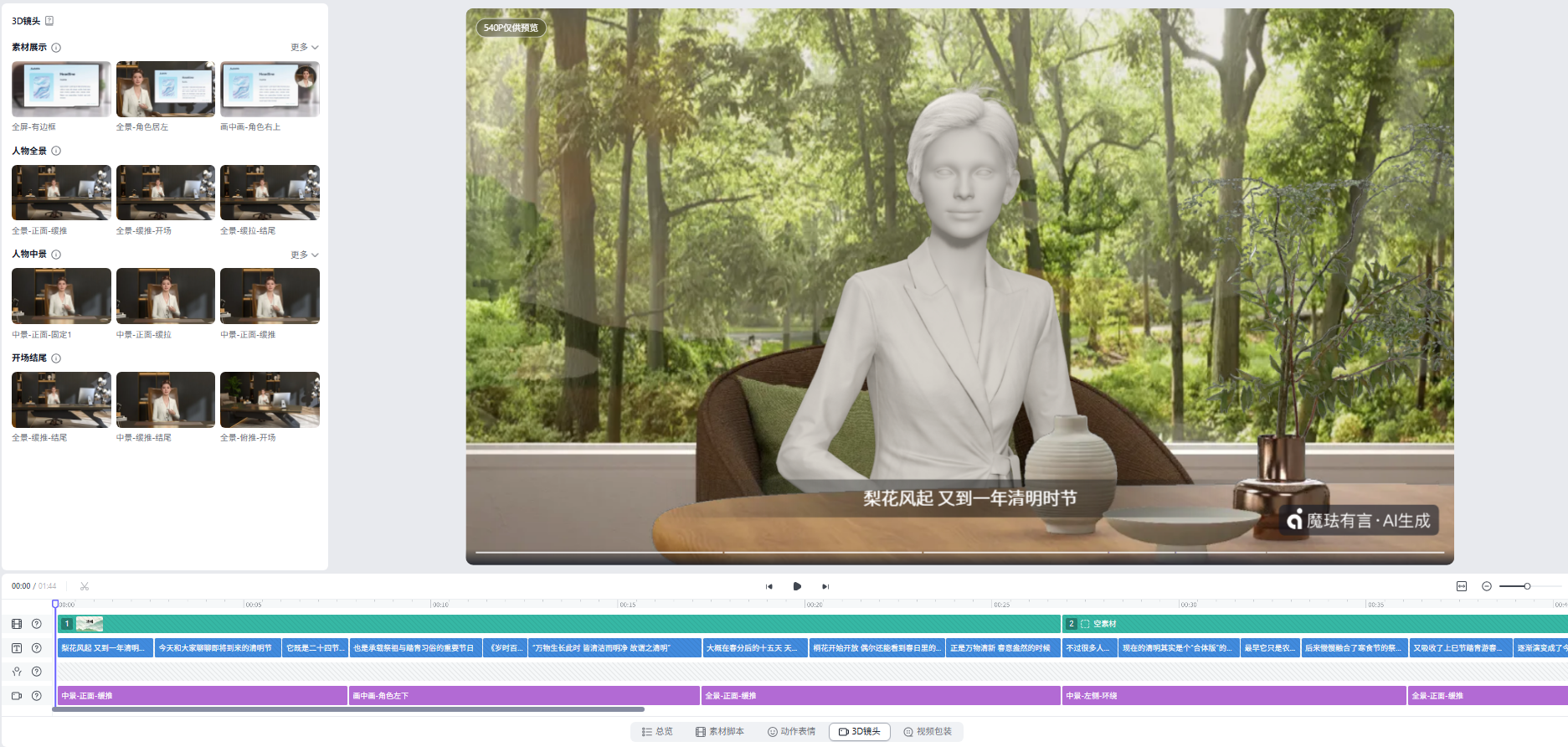
Task: Select the 3D镜头 tab
Action: point(860,732)
